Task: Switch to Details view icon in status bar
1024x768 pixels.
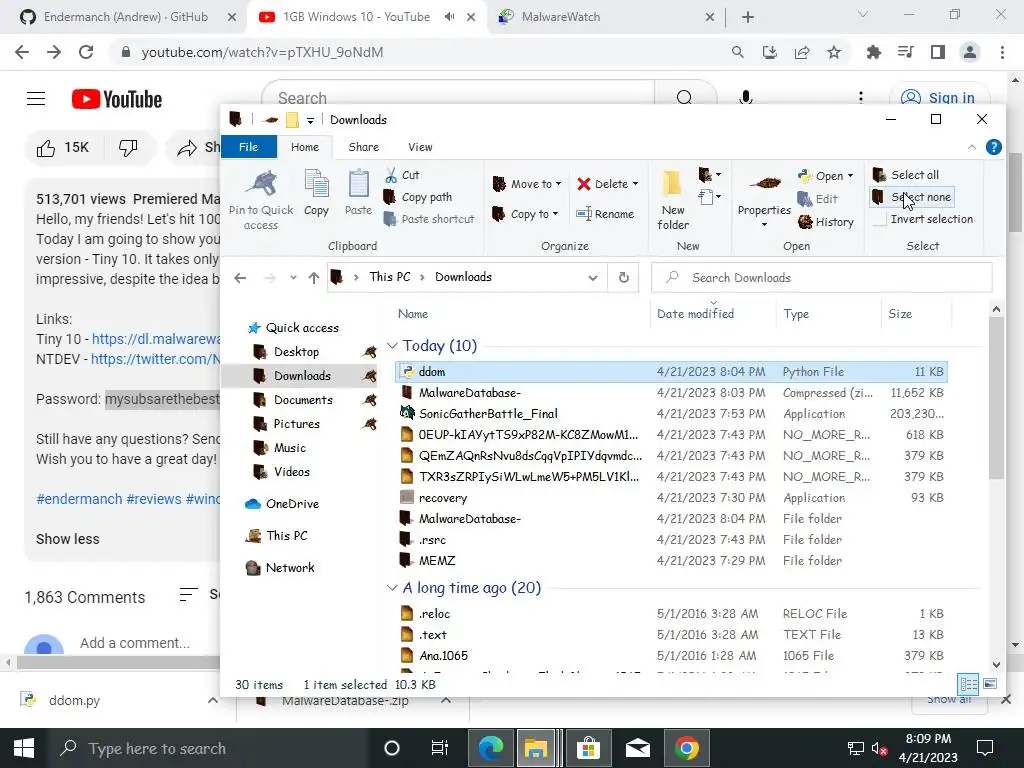Action: [x=968, y=684]
